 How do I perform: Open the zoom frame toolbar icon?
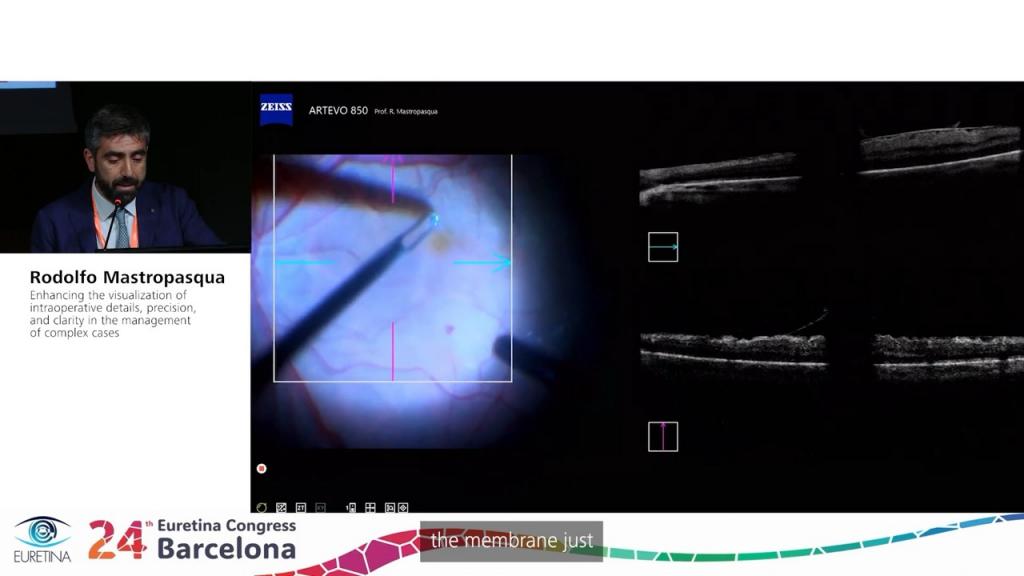click(x=282, y=508)
